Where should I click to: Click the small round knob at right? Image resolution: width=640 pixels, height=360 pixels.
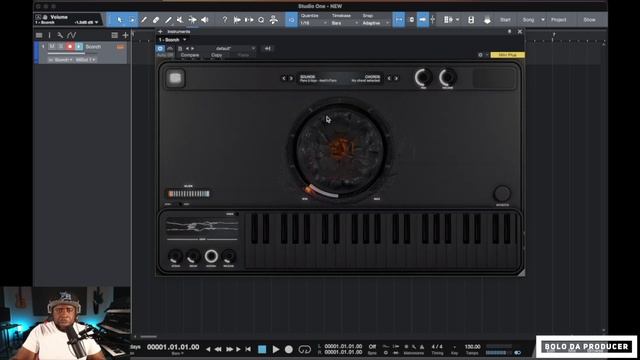pos(502,193)
